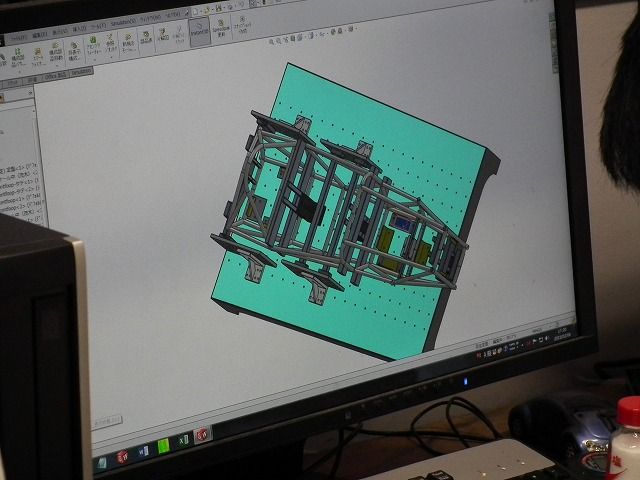The height and width of the screenshot is (480, 640).
Task: Click the Previous View icon
Action: 286,40
